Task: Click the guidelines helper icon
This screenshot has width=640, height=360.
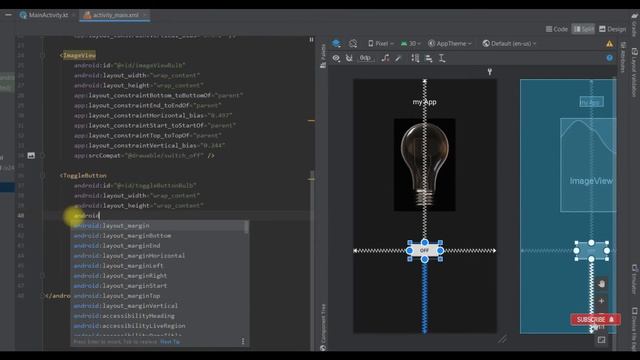Action: click(x=442, y=58)
